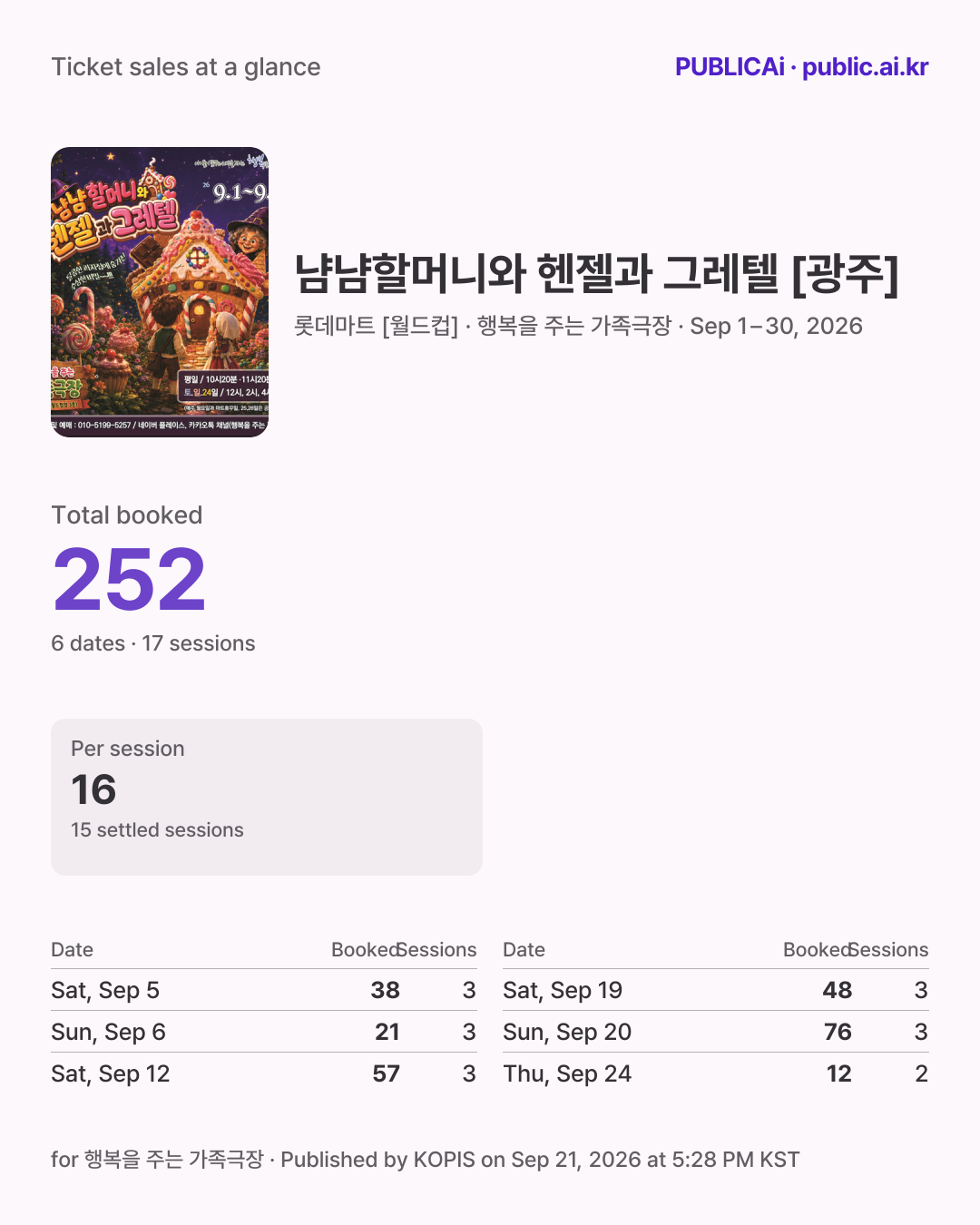This screenshot has height=1225, width=980.
Task: Select the Sun, Sep 6 row
Action: click(x=264, y=1032)
